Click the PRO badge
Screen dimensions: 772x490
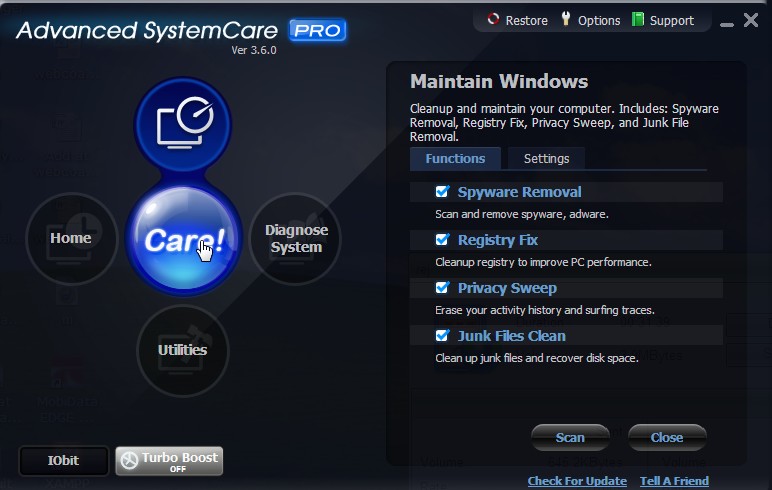318,31
